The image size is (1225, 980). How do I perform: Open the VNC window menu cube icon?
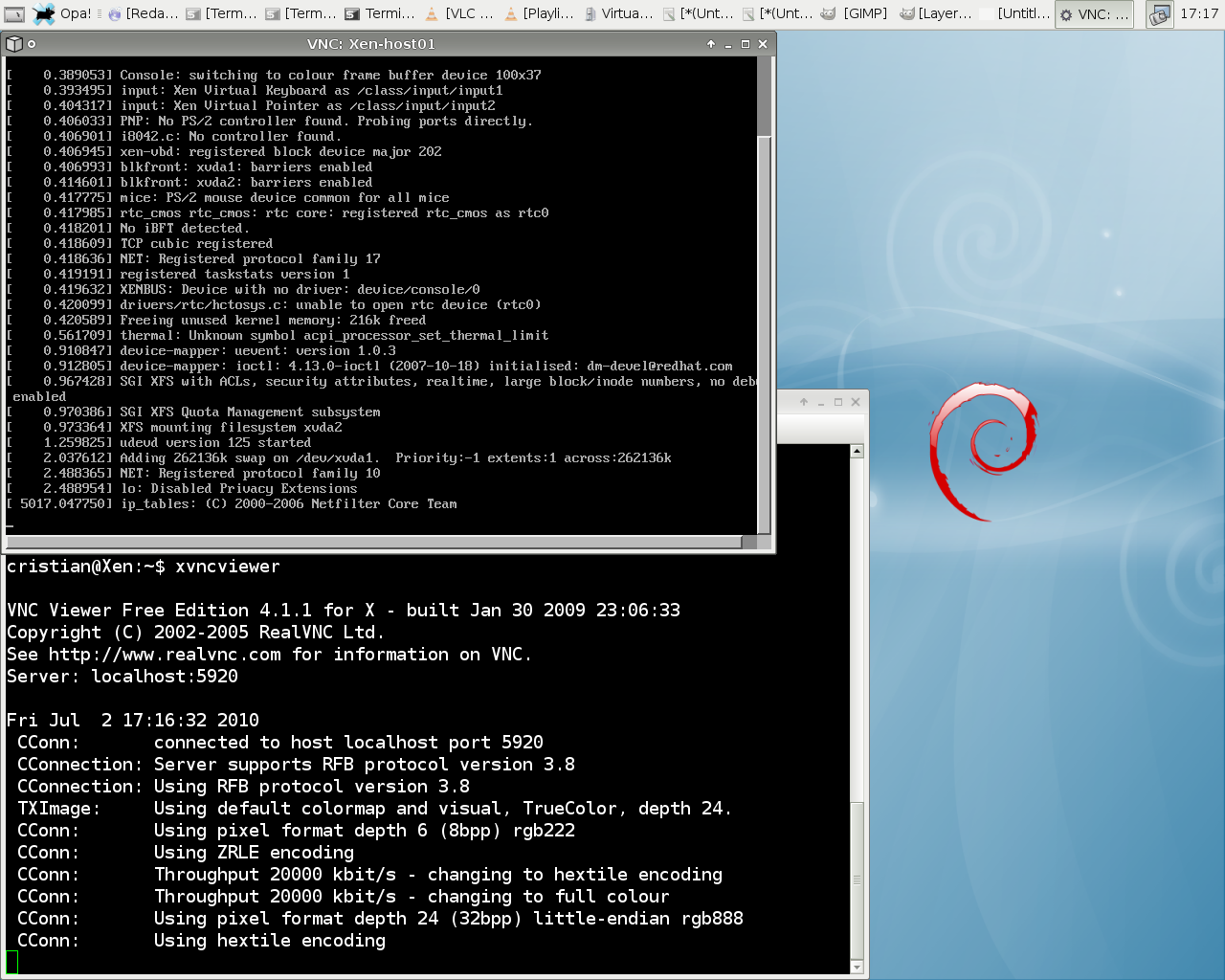(x=13, y=44)
